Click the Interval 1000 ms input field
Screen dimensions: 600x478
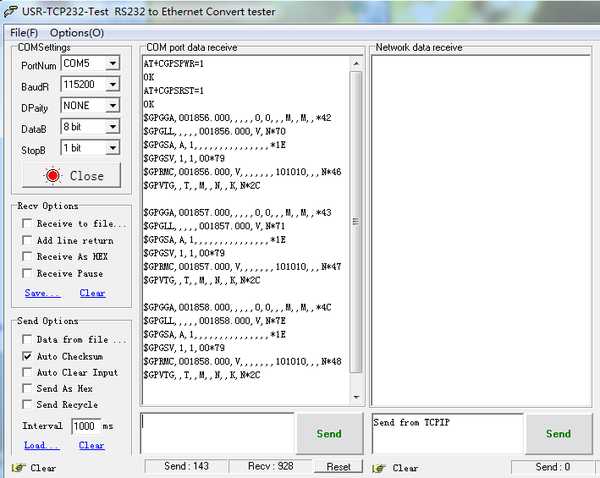click(86, 426)
